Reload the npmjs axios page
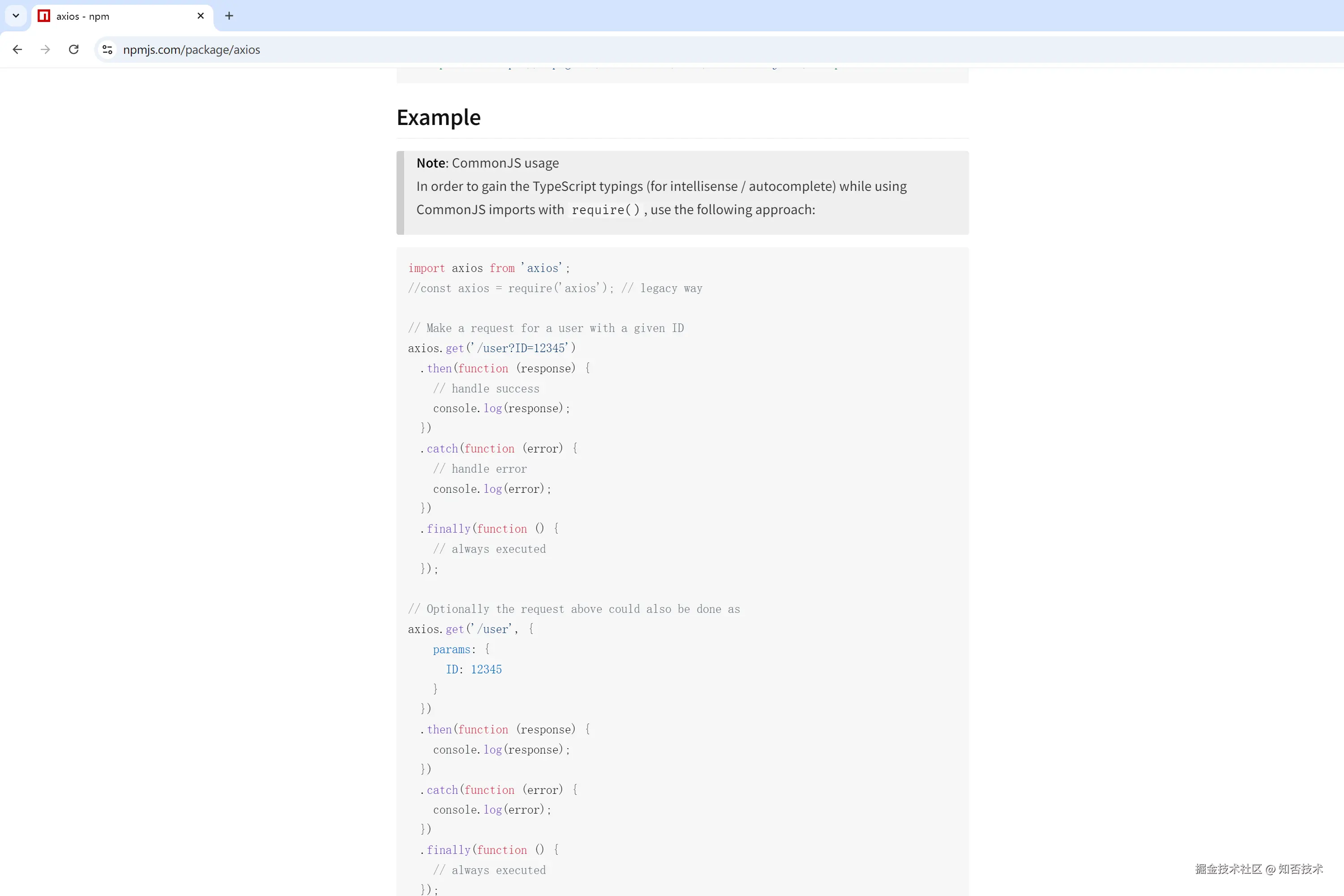The height and width of the screenshot is (896, 1344). [74, 50]
